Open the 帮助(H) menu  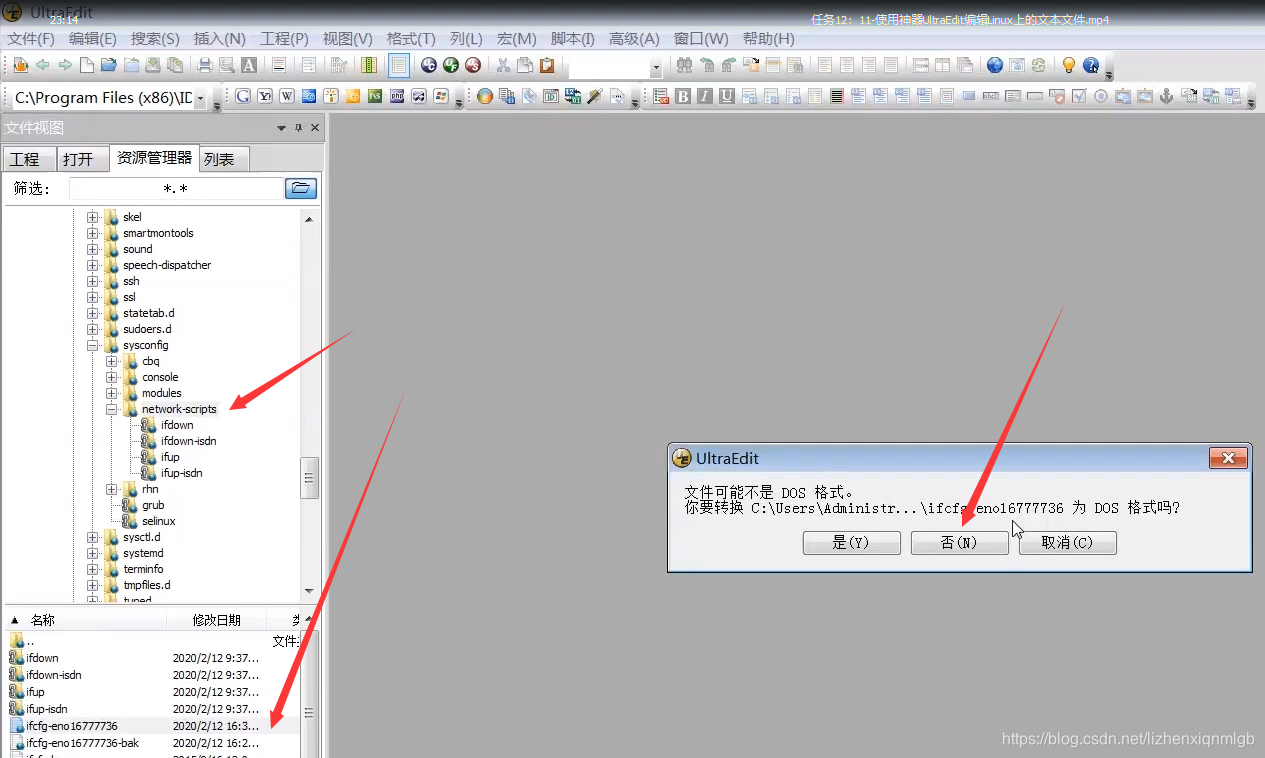point(768,38)
